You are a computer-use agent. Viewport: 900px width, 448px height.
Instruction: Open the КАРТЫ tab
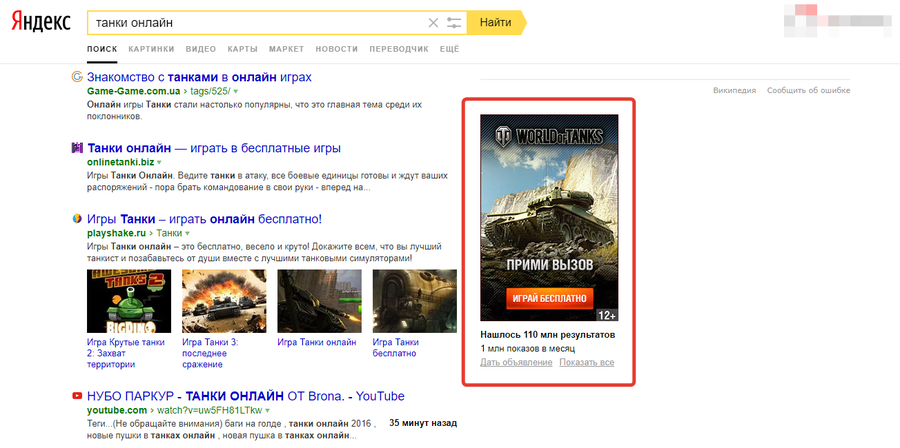click(242, 49)
